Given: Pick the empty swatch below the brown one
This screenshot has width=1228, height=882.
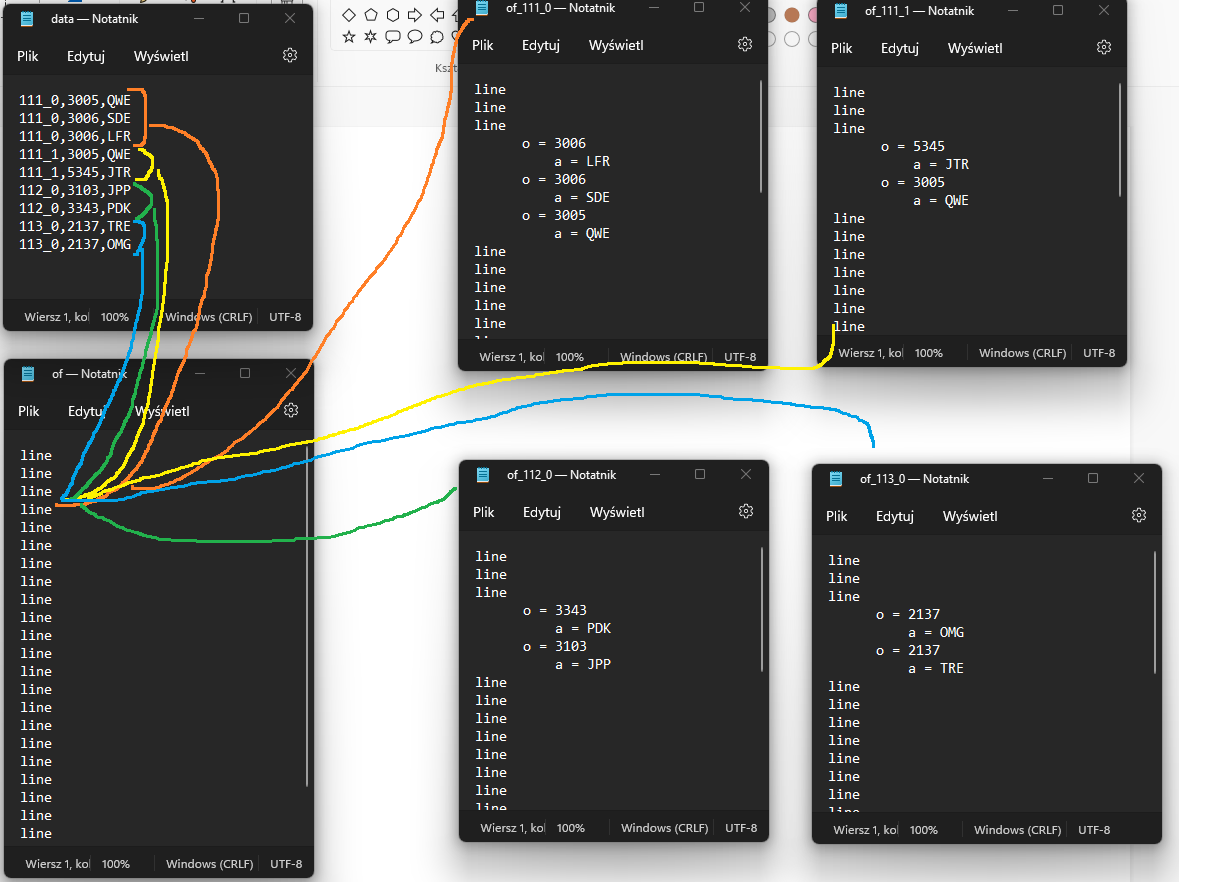Looking at the screenshot, I should click(792, 39).
